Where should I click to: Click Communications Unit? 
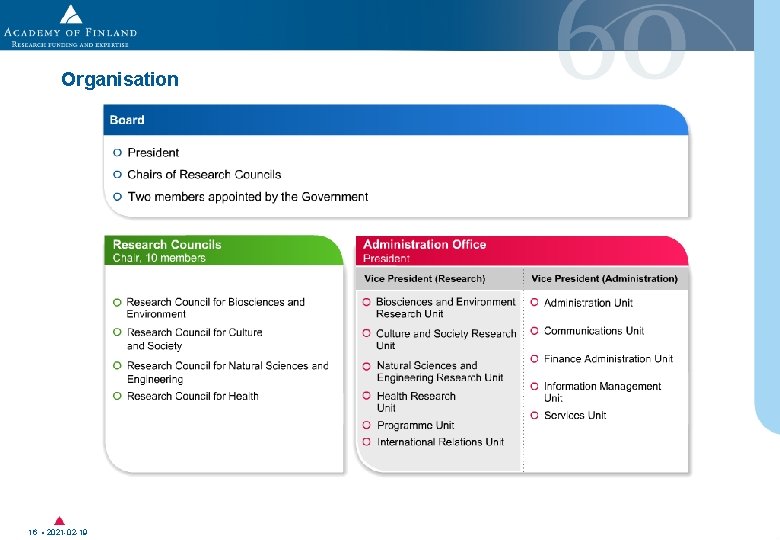tap(594, 331)
